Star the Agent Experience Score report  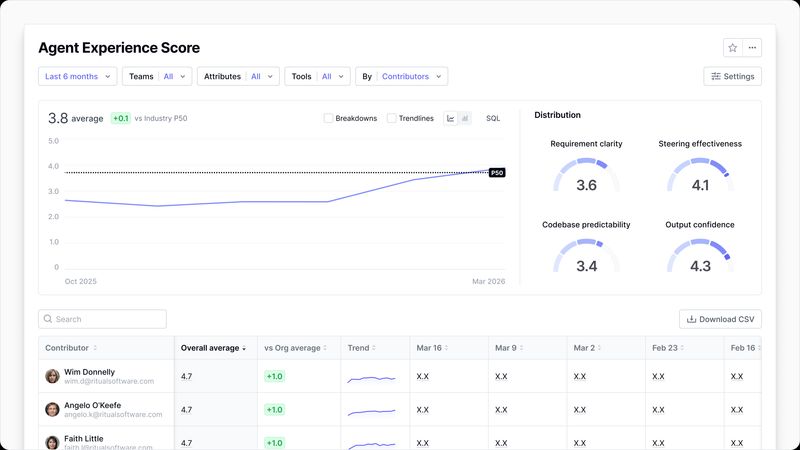732,47
